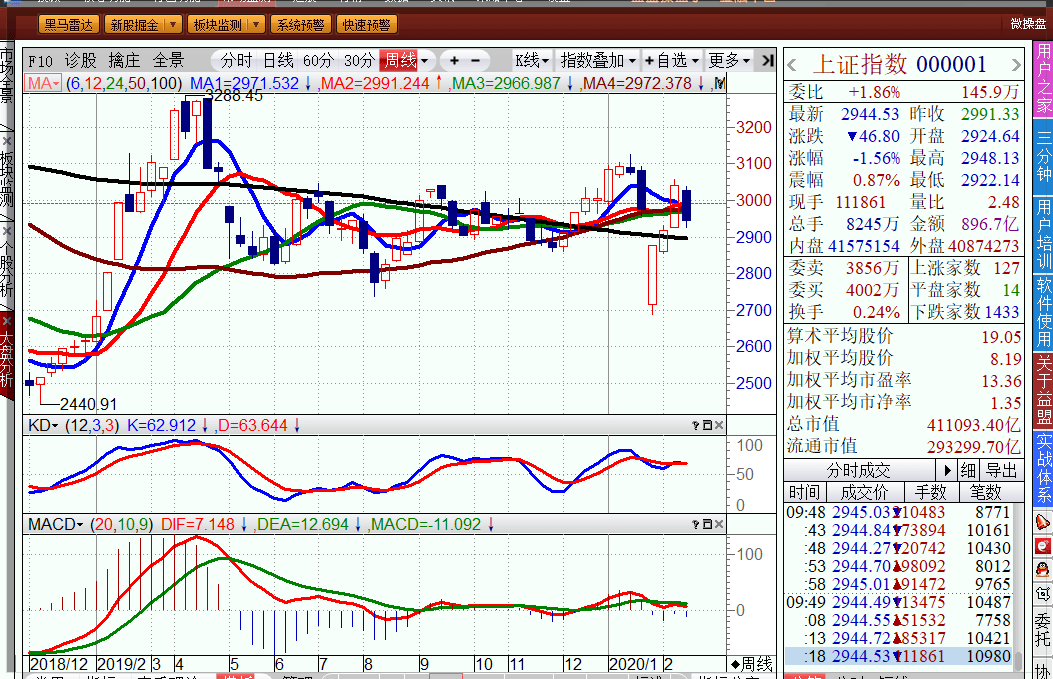Open the MACD indicator selector dropdown
The width and height of the screenshot is (1053, 679).
pyautogui.click(x=56, y=525)
